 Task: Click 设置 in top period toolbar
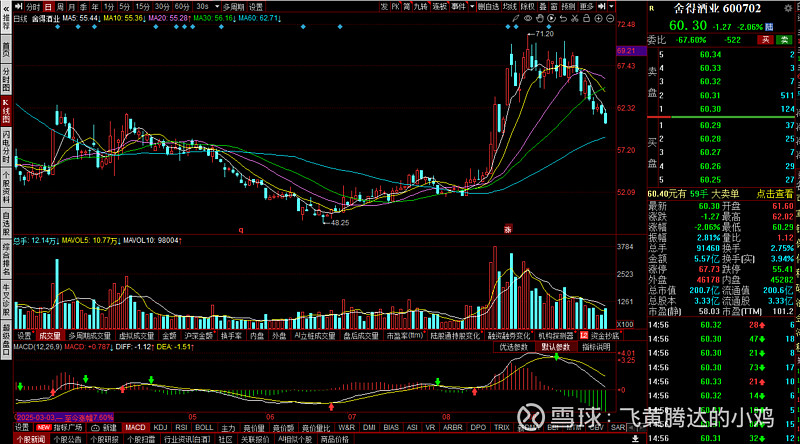pos(256,7)
